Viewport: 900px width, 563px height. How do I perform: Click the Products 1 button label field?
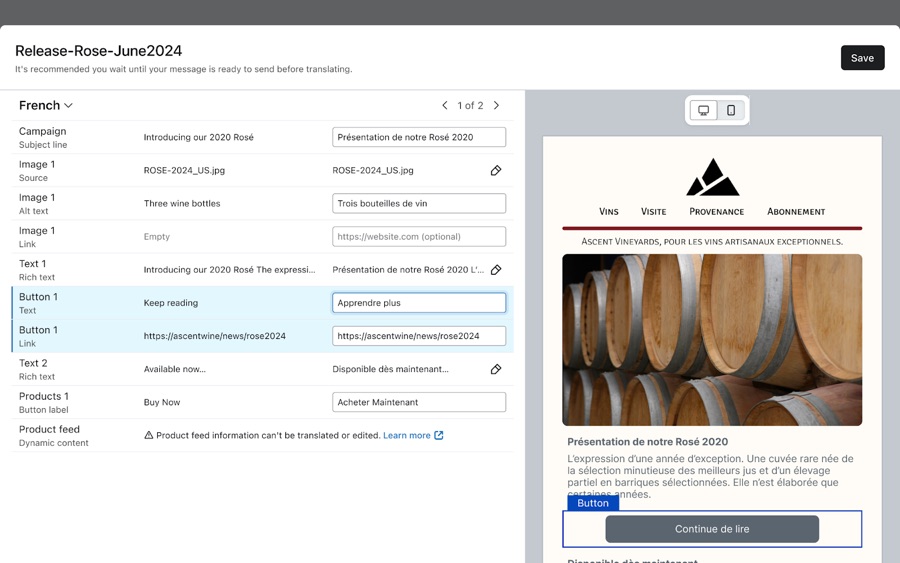click(x=419, y=402)
